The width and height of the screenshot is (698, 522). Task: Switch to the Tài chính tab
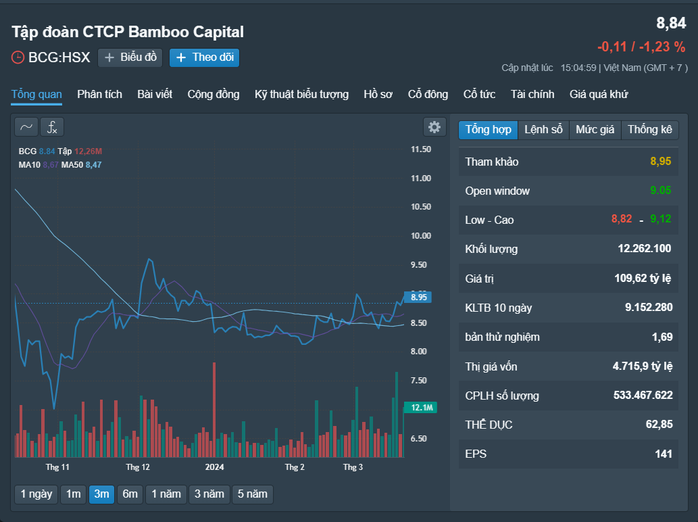(532, 94)
